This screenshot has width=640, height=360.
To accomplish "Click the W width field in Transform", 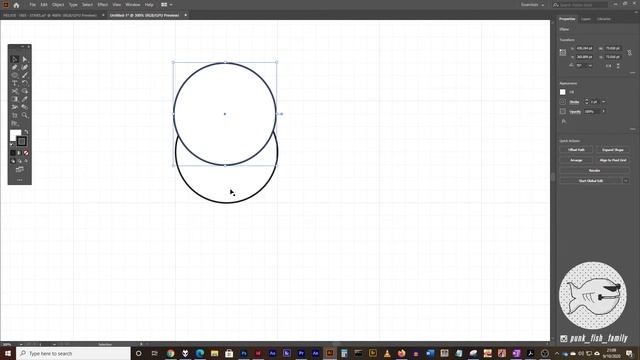I will pyautogui.click(x=613, y=49).
